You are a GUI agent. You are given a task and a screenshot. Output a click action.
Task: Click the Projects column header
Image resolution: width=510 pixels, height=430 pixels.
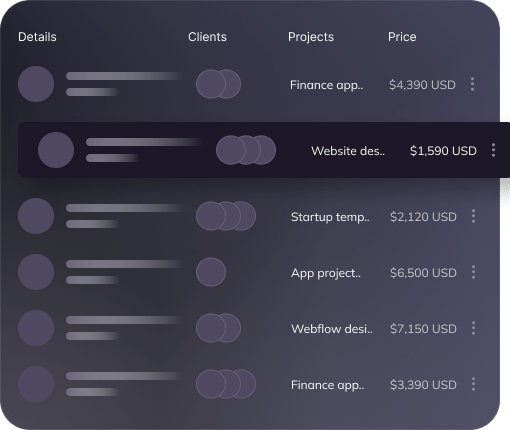point(311,37)
